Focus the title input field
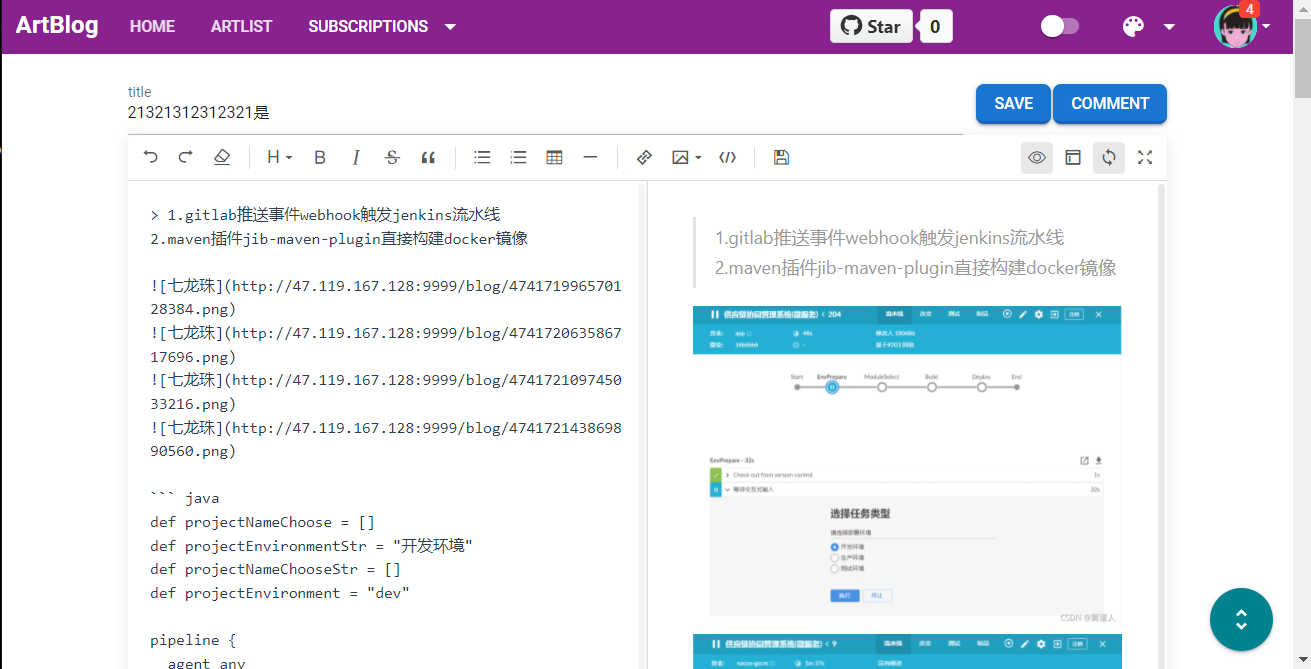Screen dimensions: 1311x669 [545, 113]
